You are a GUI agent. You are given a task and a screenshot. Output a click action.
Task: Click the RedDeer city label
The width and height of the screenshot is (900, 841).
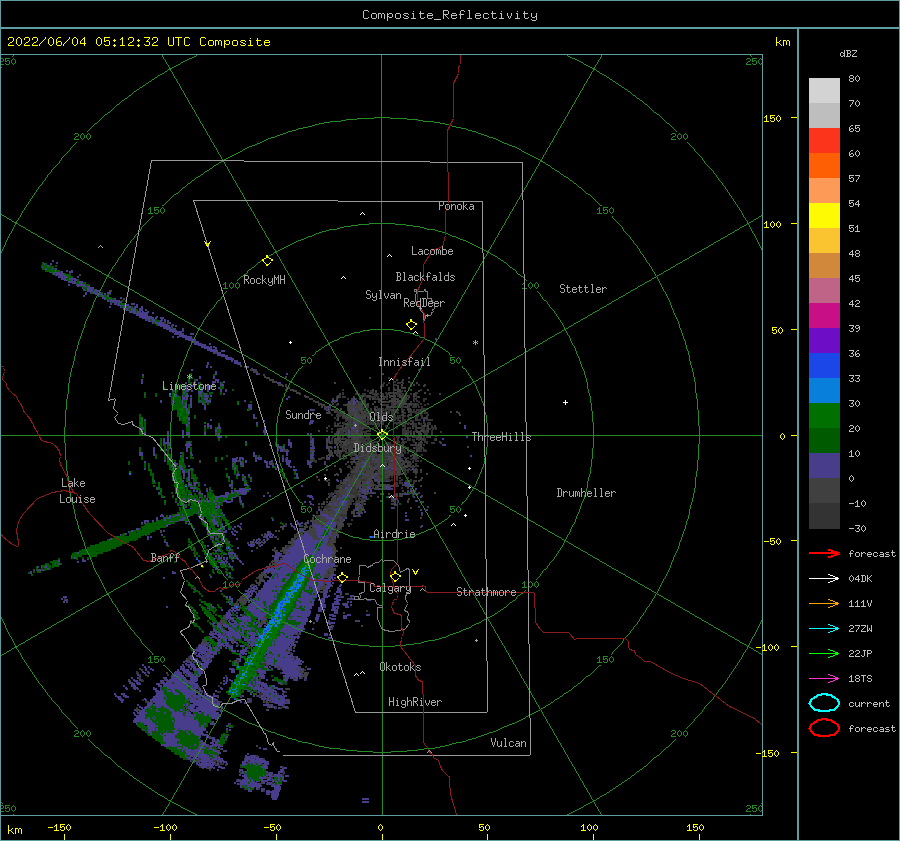tap(424, 303)
